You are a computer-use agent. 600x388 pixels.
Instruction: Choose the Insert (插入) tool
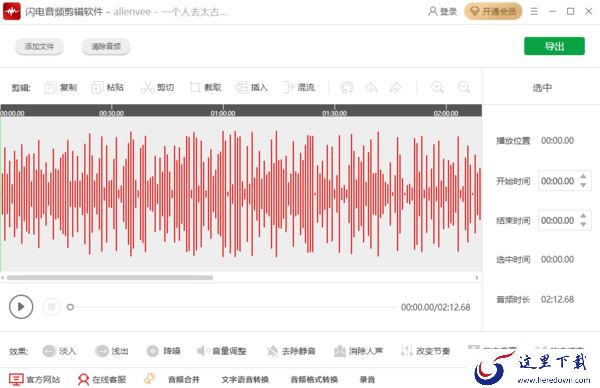(252, 88)
